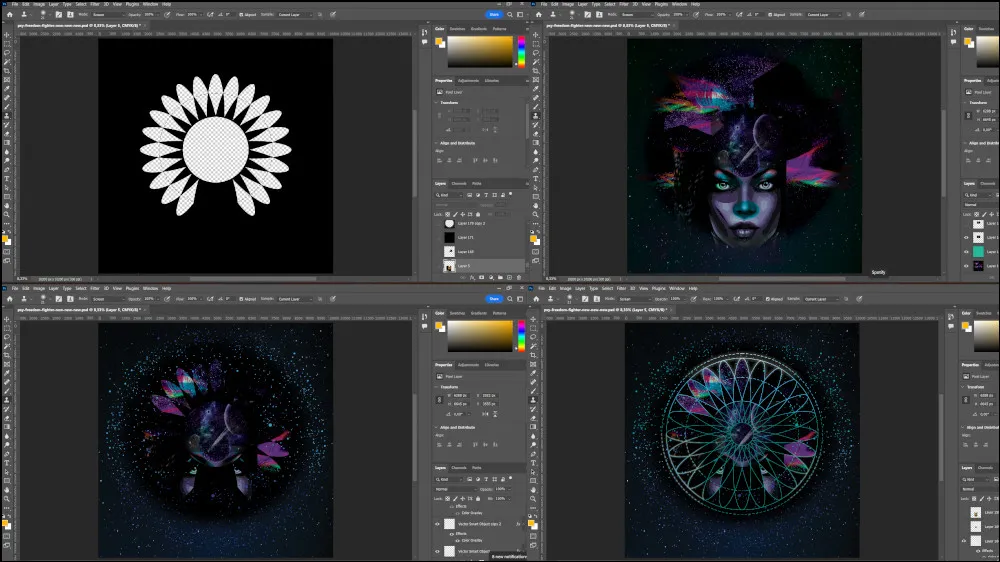Open the Kind filter dropdown, top-left Layers panel
The image size is (1000, 562).
pyautogui.click(x=449, y=195)
